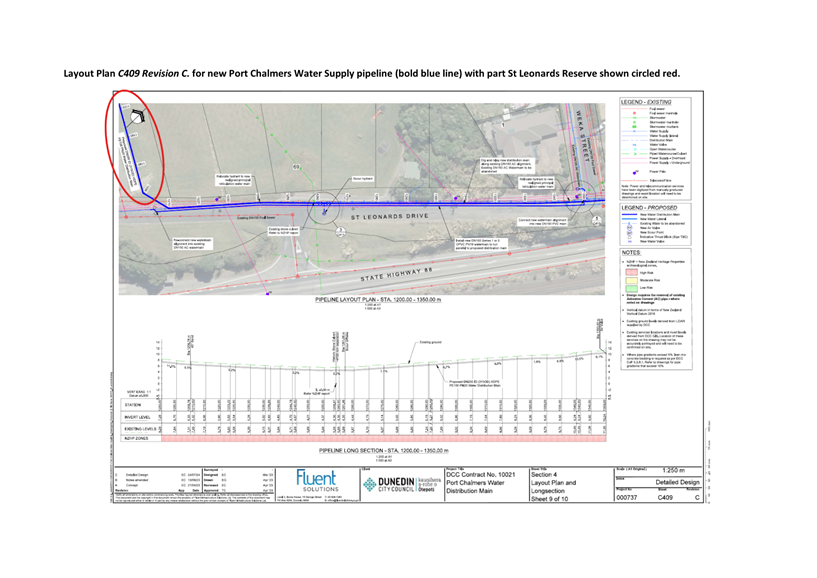The image size is (817, 578).
Task: Click the 'Existing ground' long section label
Action: [x=430, y=342]
